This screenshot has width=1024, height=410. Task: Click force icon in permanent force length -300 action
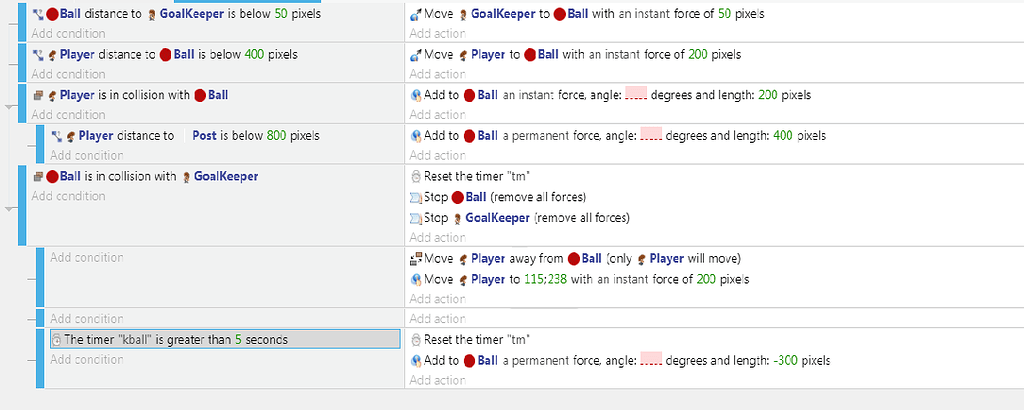click(x=415, y=360)
